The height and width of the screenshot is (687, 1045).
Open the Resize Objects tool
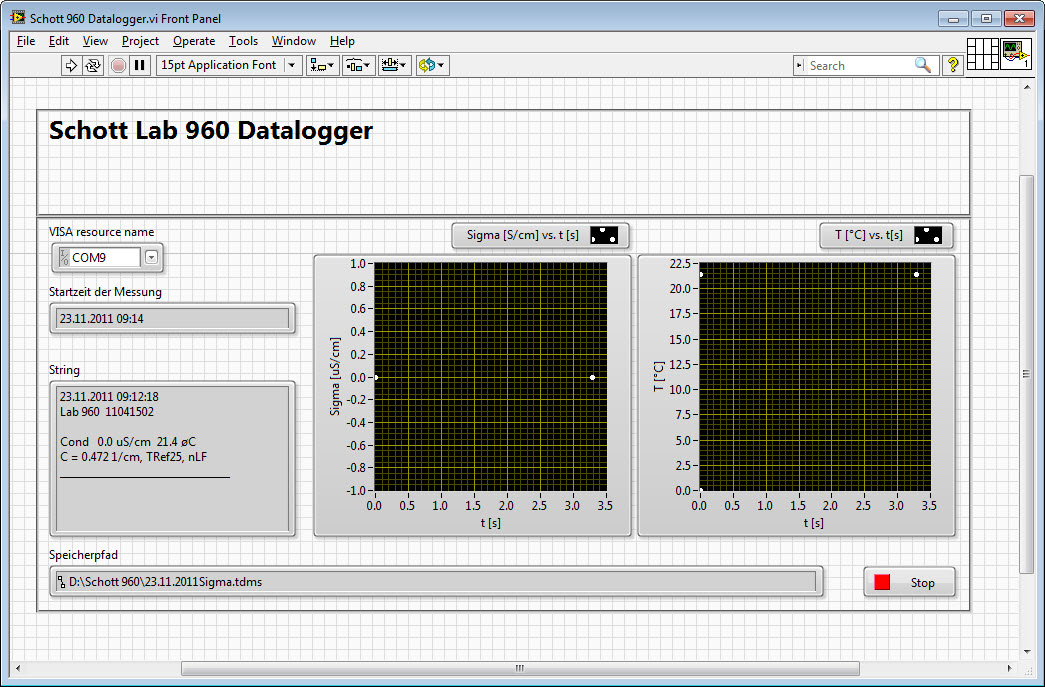395,65
